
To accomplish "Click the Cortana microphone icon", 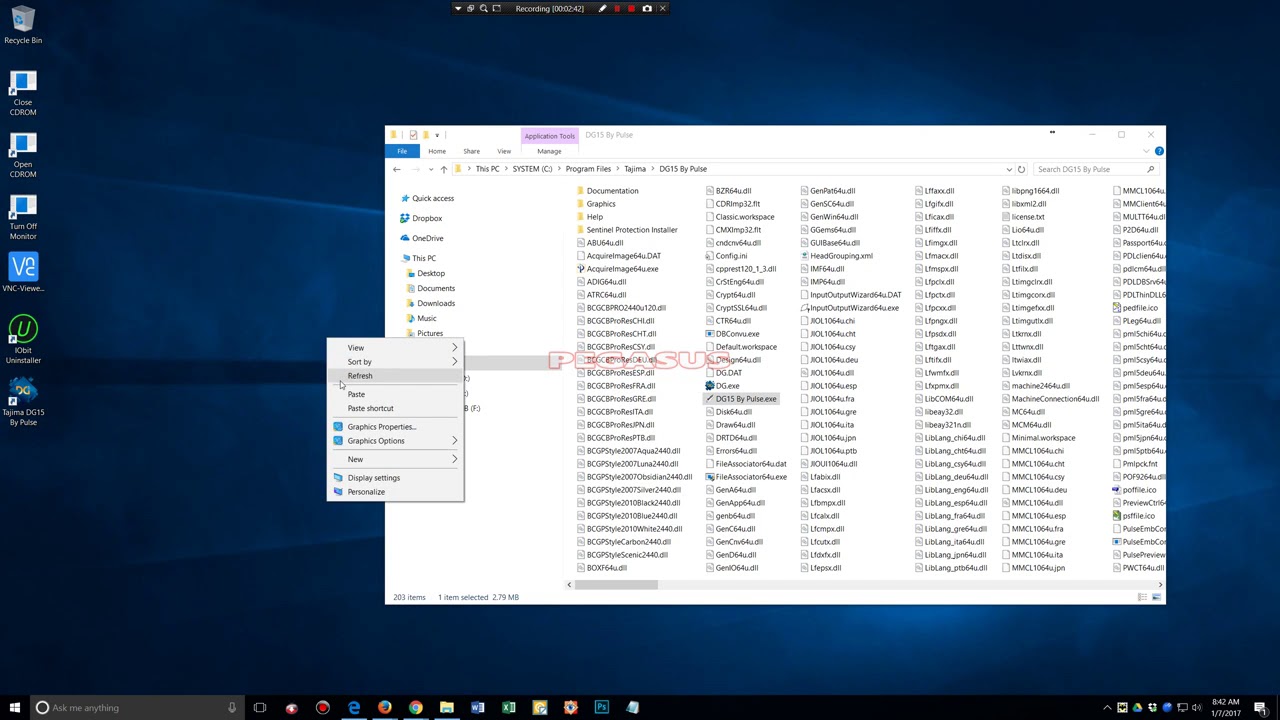I will (x=231, y=708).
